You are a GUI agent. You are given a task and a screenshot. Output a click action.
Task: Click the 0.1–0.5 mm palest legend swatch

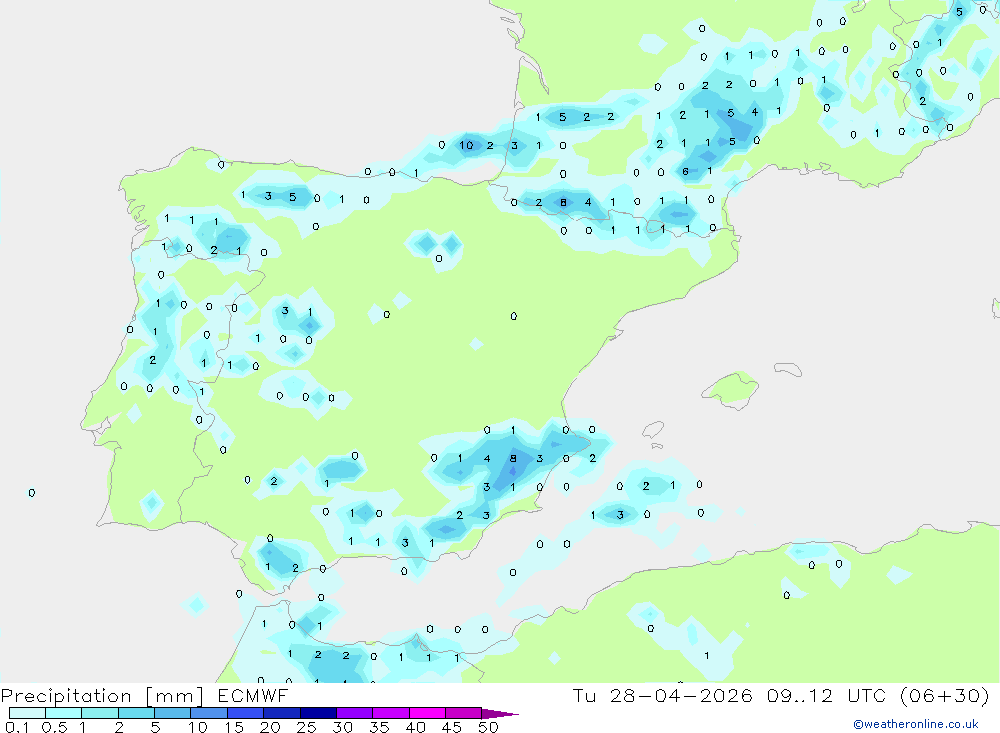[x=27, y=713]
